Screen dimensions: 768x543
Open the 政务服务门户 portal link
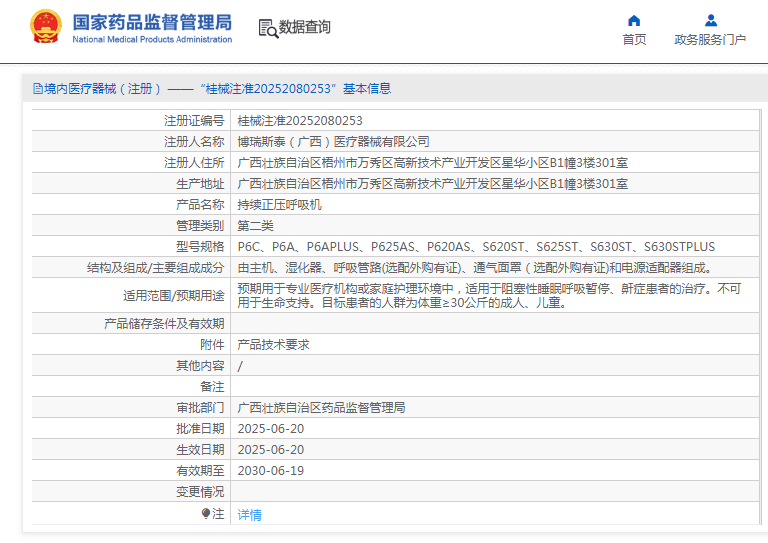tap(710, 40)
